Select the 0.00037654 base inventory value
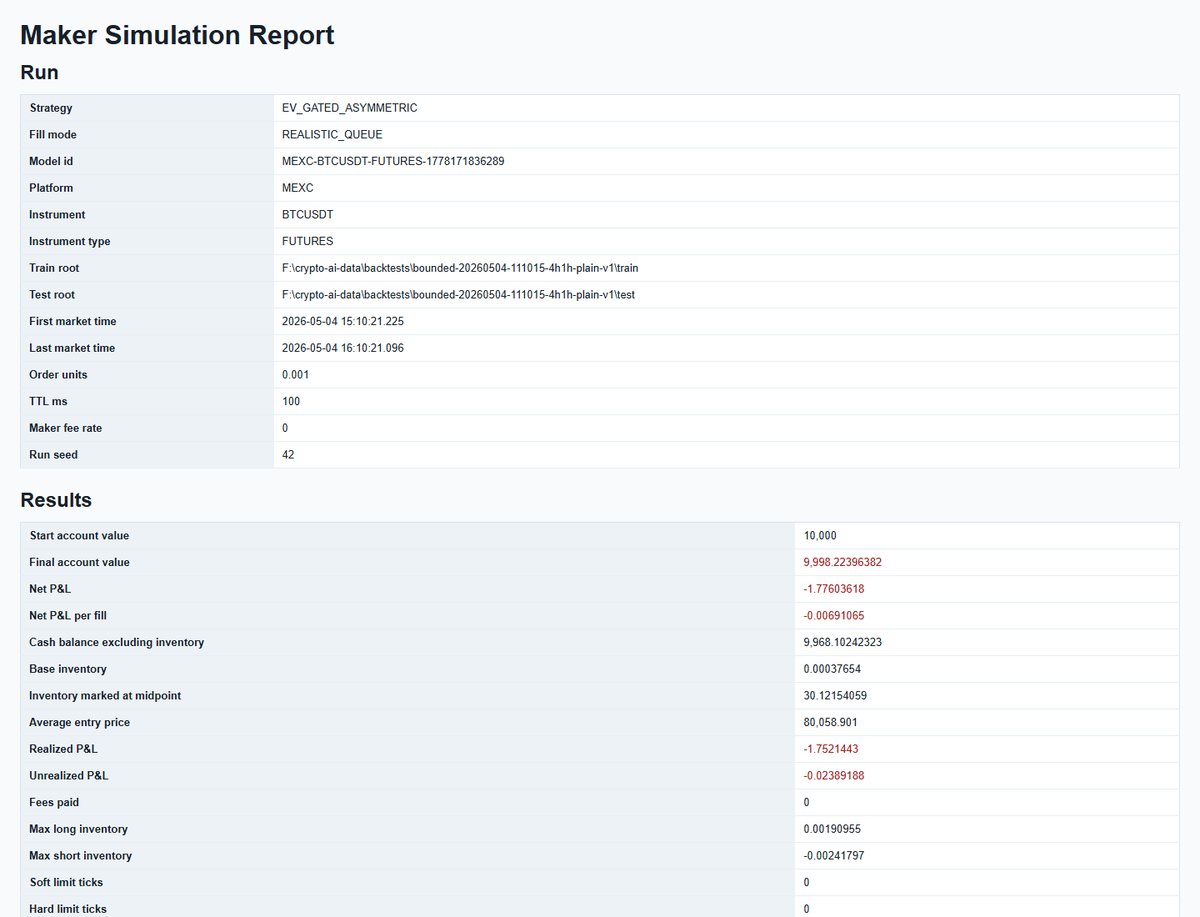Viewport: 1200px width, 917px height. (x=833, y=669)
